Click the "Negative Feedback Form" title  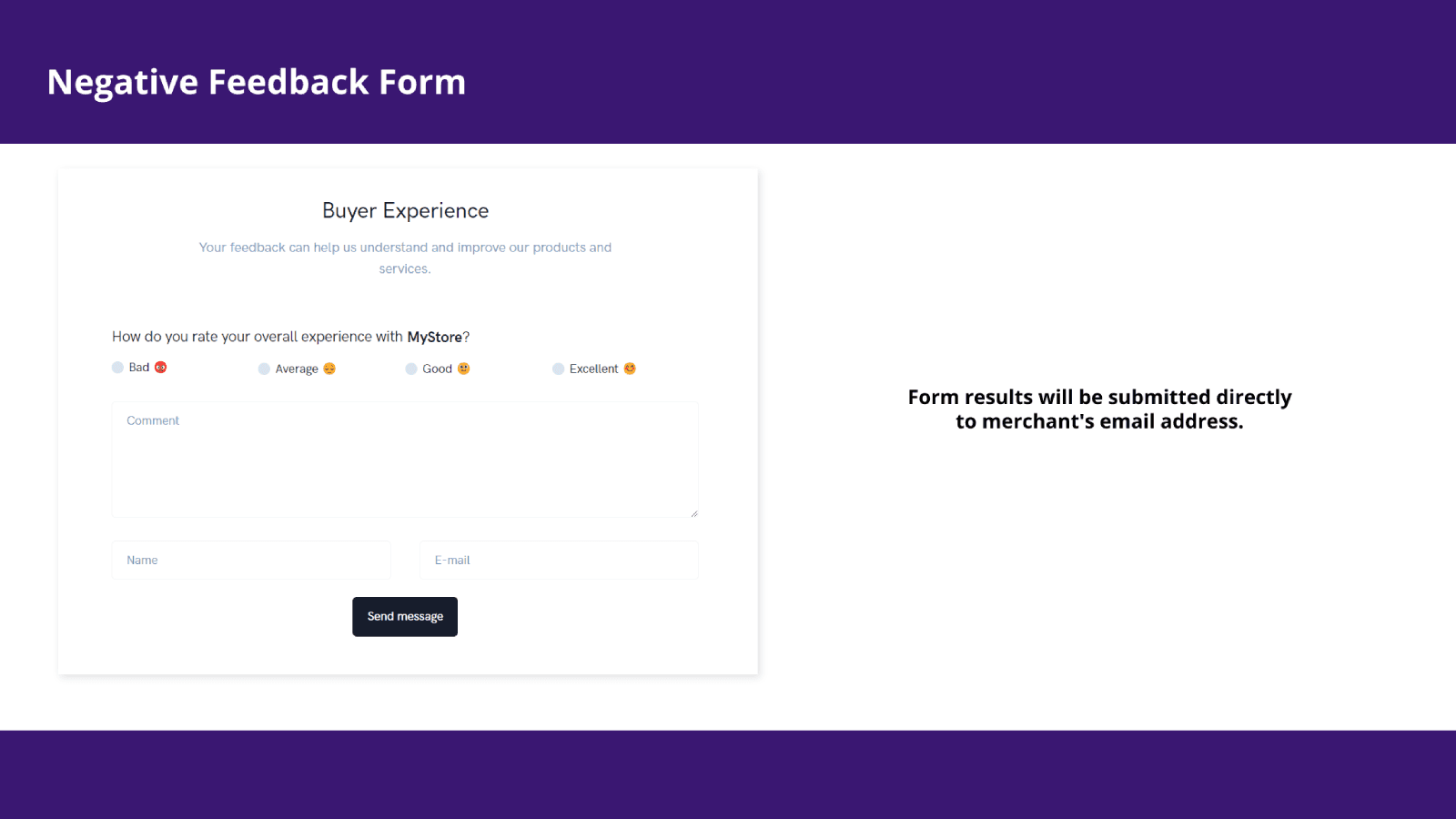[x=257, y=82]
